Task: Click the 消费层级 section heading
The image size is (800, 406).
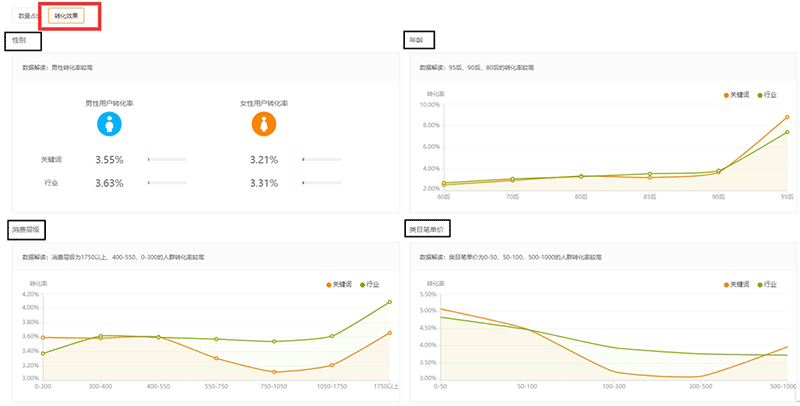Action: [25, 229]
